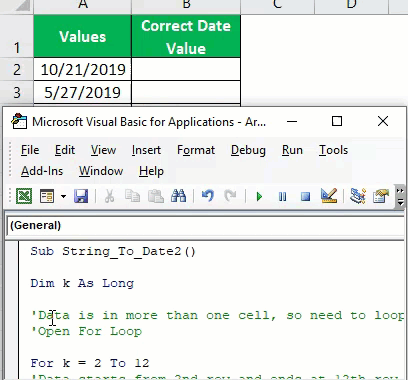Open the Help menu
This screenshot has height=380, width=408.
pyautogui.click(x=151, y=171)
